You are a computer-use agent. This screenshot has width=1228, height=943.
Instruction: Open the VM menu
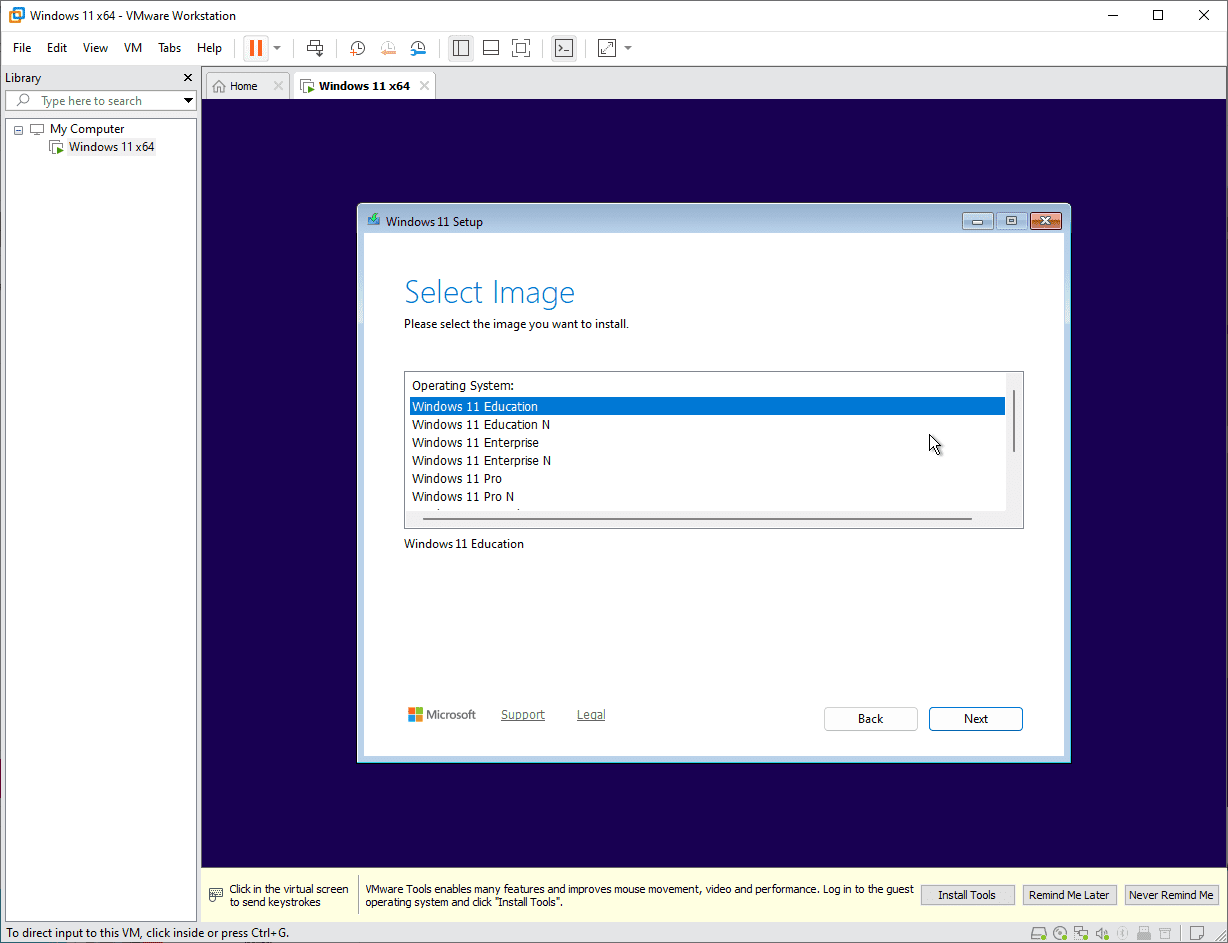click(133, 48)
